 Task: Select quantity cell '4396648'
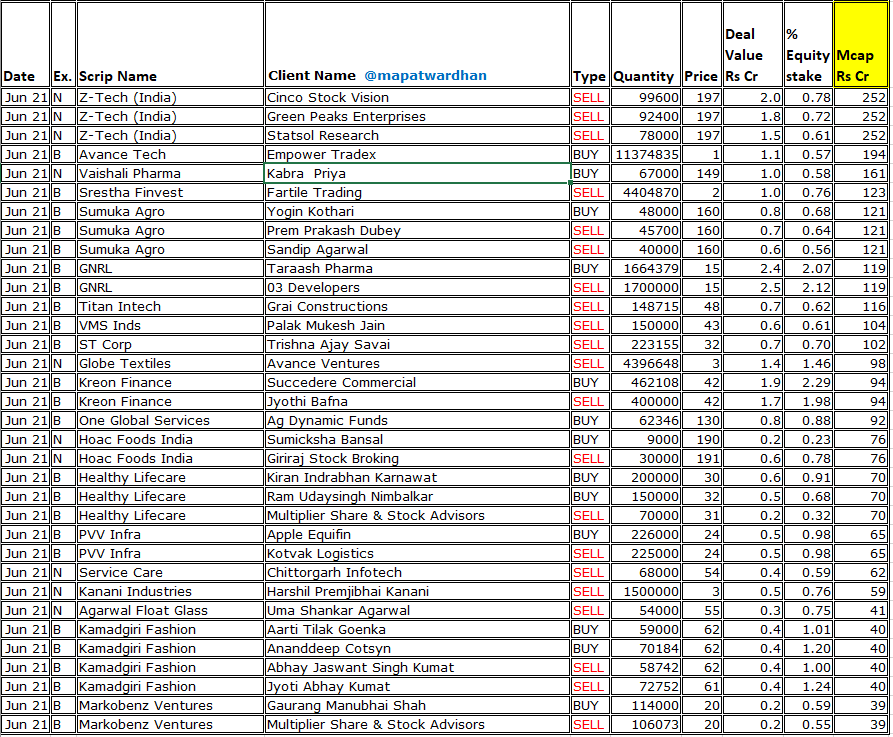[646, 363]
